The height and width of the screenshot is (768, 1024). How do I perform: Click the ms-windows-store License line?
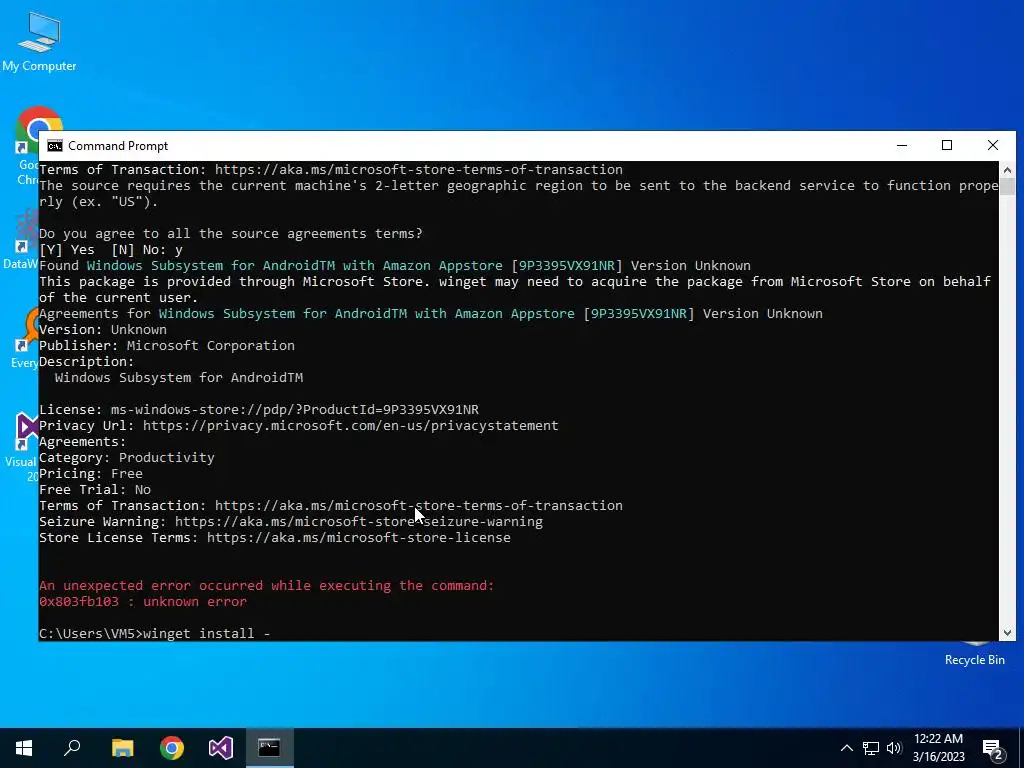(259, 409)
